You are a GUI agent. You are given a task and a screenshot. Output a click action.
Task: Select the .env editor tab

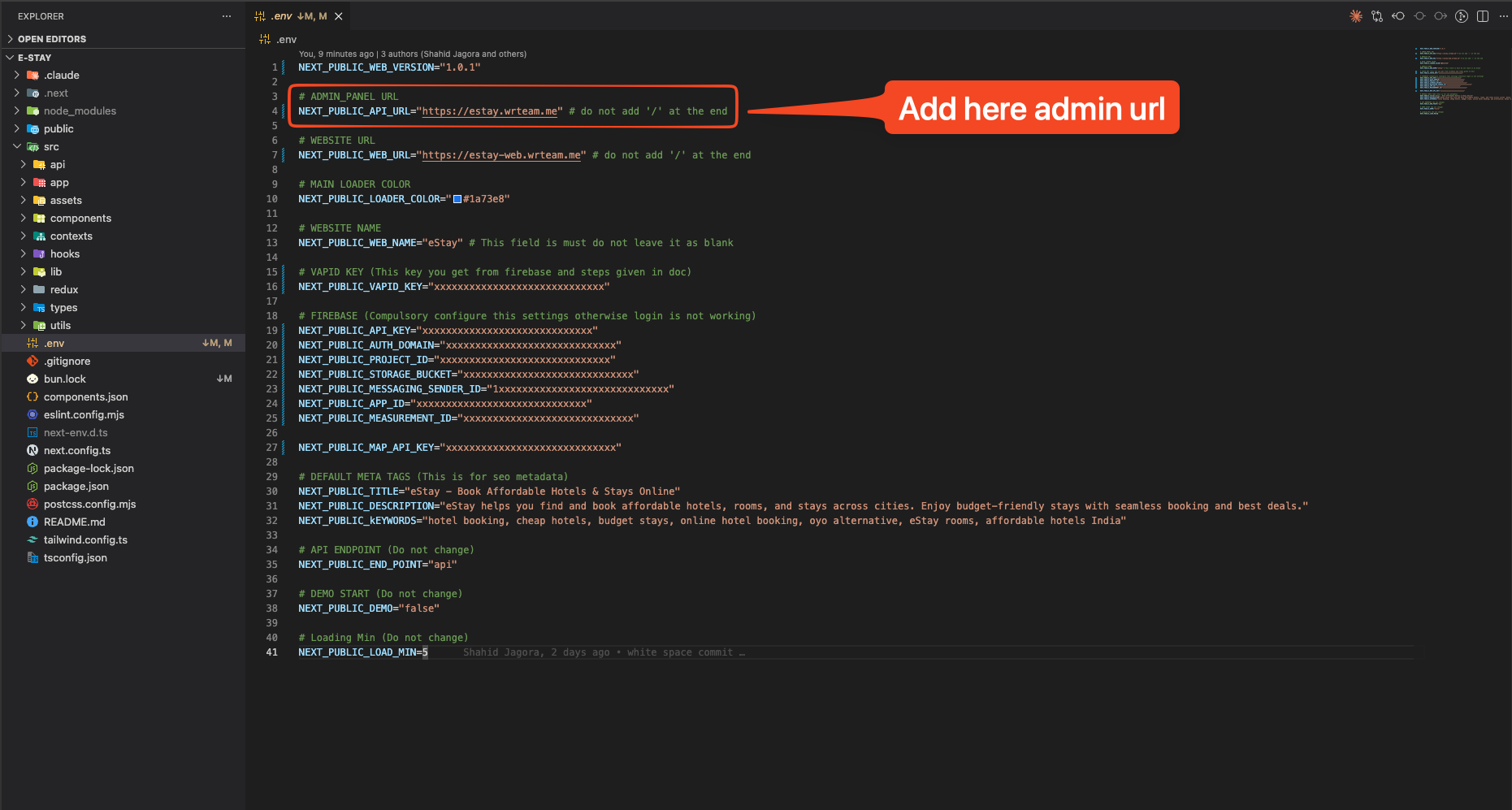point(298,16)
